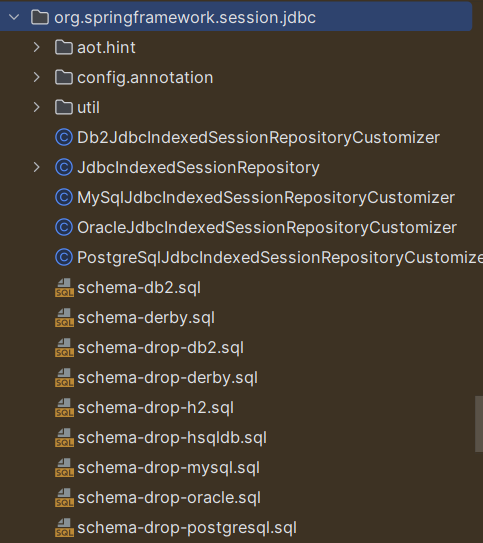Screen dimensions: 483x543
Task: Expand the config.annotation folder
Action: tap(37, 77)
